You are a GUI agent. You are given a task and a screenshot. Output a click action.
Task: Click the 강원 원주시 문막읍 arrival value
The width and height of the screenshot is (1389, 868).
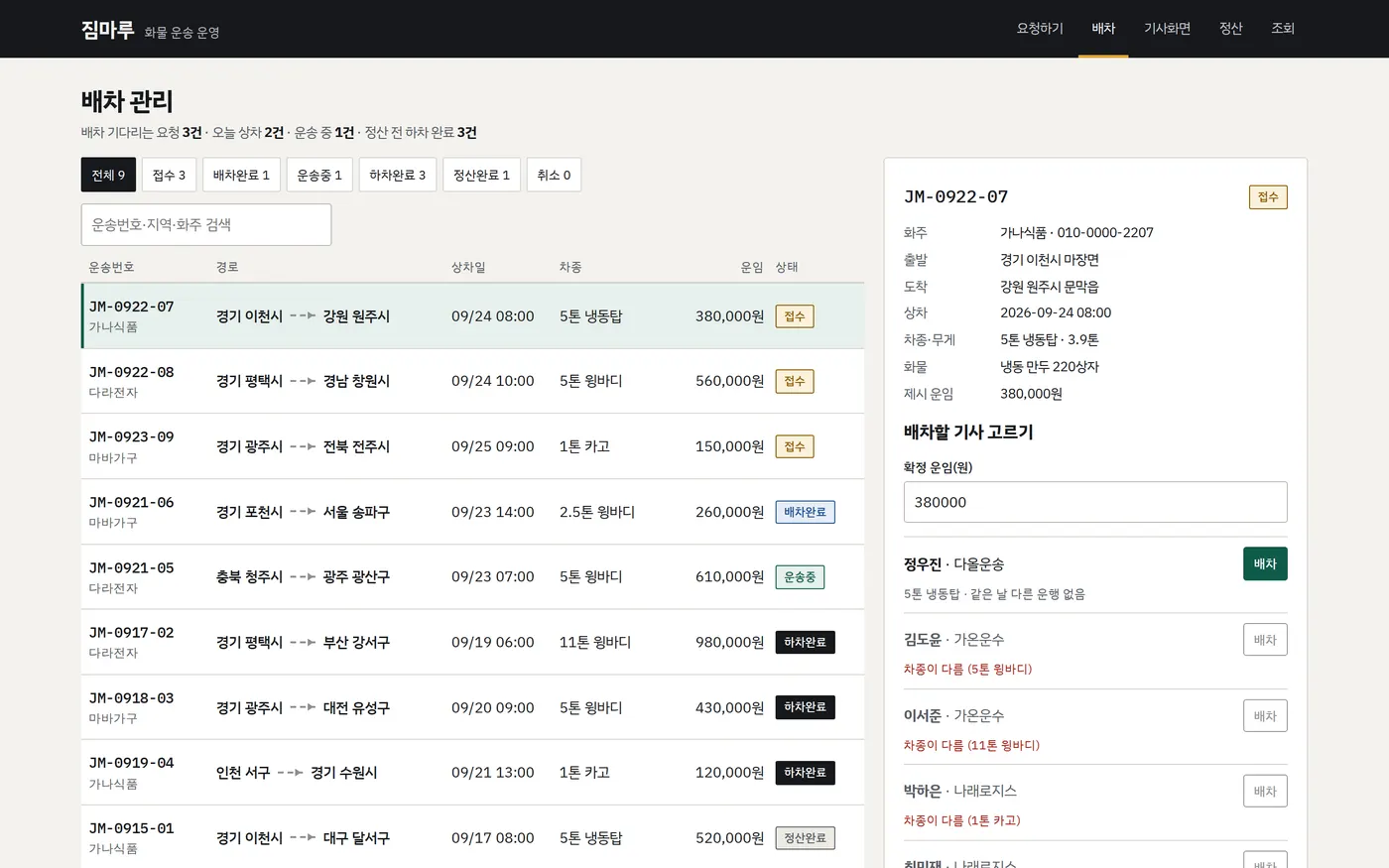point(1050,286)
